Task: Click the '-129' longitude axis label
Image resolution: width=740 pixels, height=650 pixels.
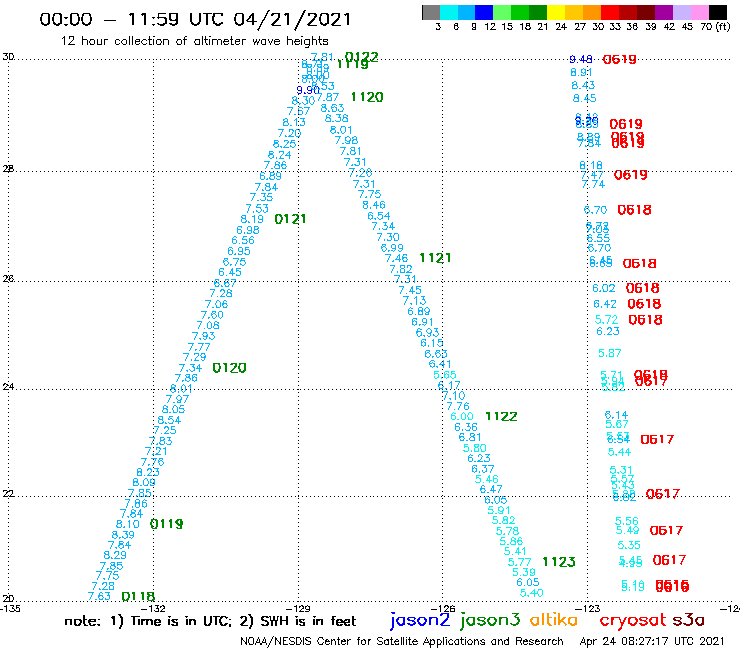Action: 300,608
